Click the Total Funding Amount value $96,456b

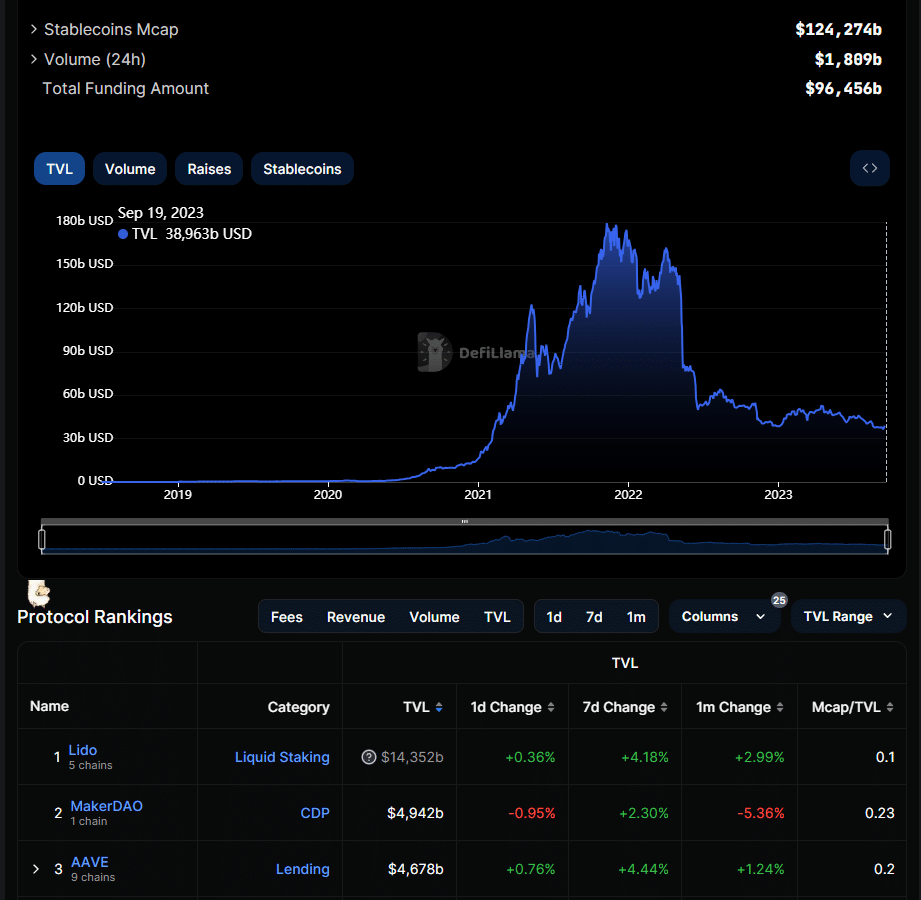(x=843, y=88)
